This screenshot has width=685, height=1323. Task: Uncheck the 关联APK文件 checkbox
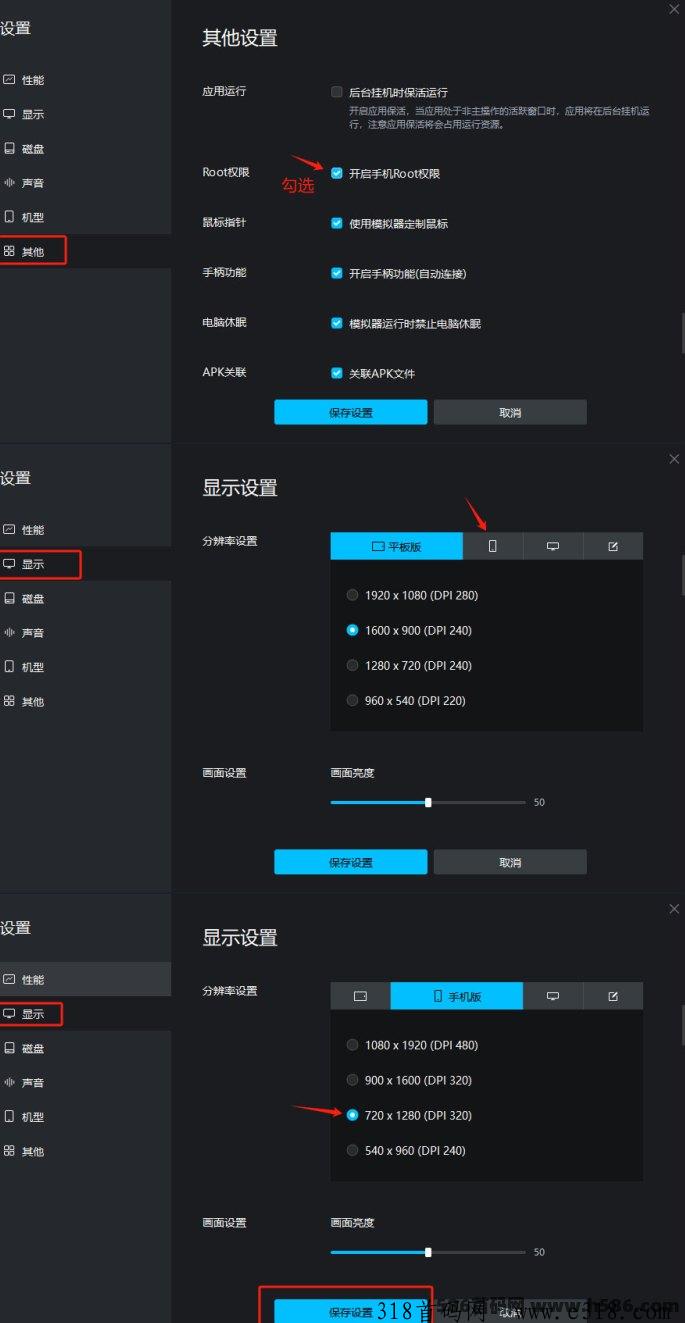coord(337,373)
